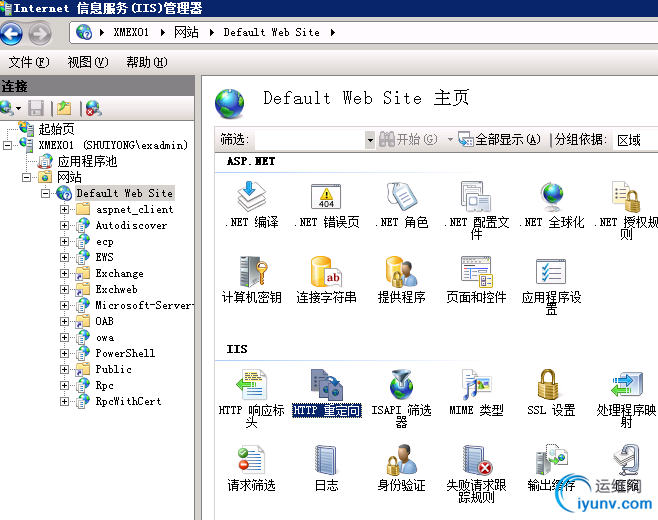The width and height of the screenshot is (658, 520).
Task: Open the 处理程序映射 icon
Action: pos(626,384)
